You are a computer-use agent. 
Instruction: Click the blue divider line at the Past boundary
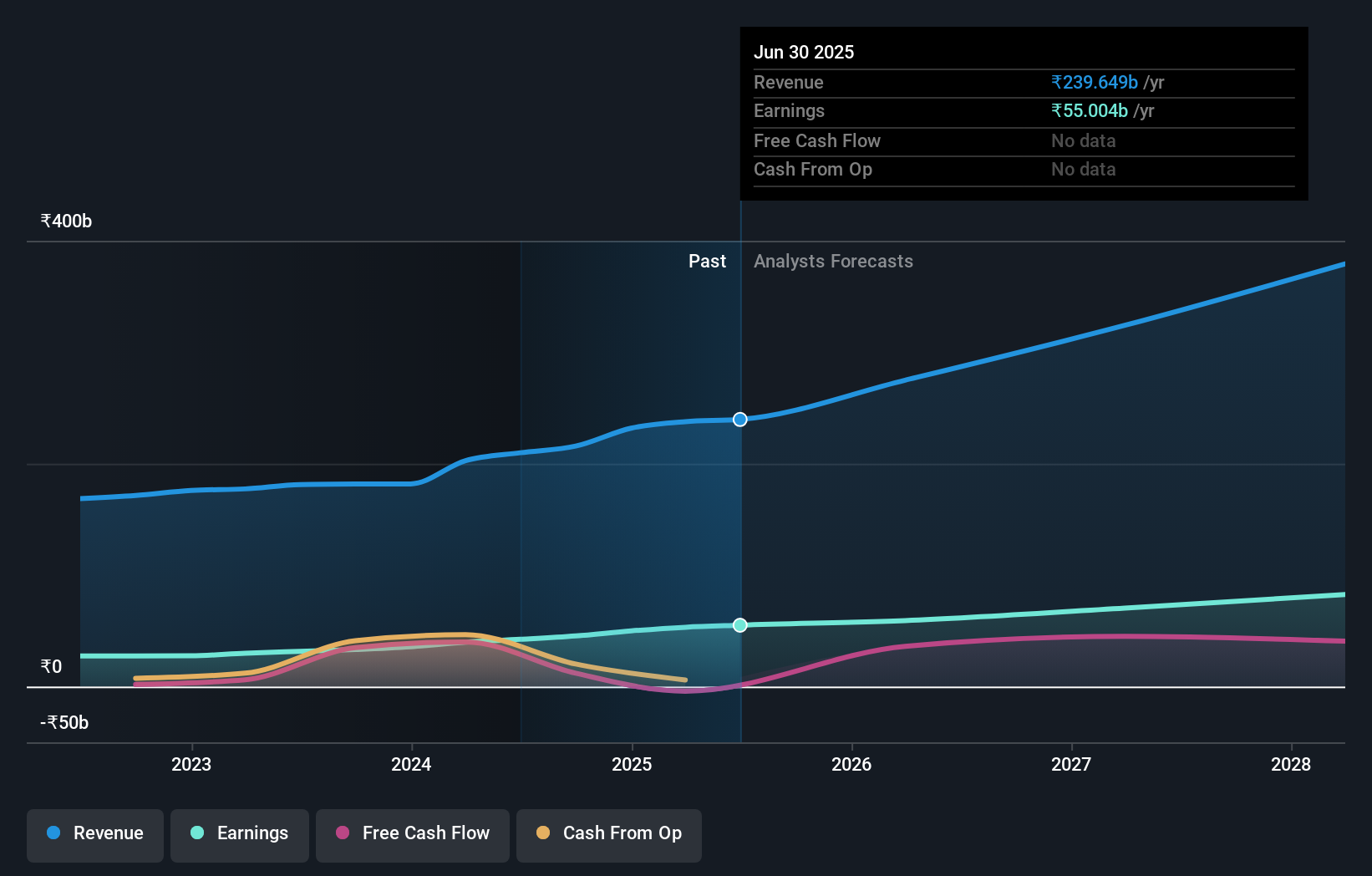click(x=740, y=502)
